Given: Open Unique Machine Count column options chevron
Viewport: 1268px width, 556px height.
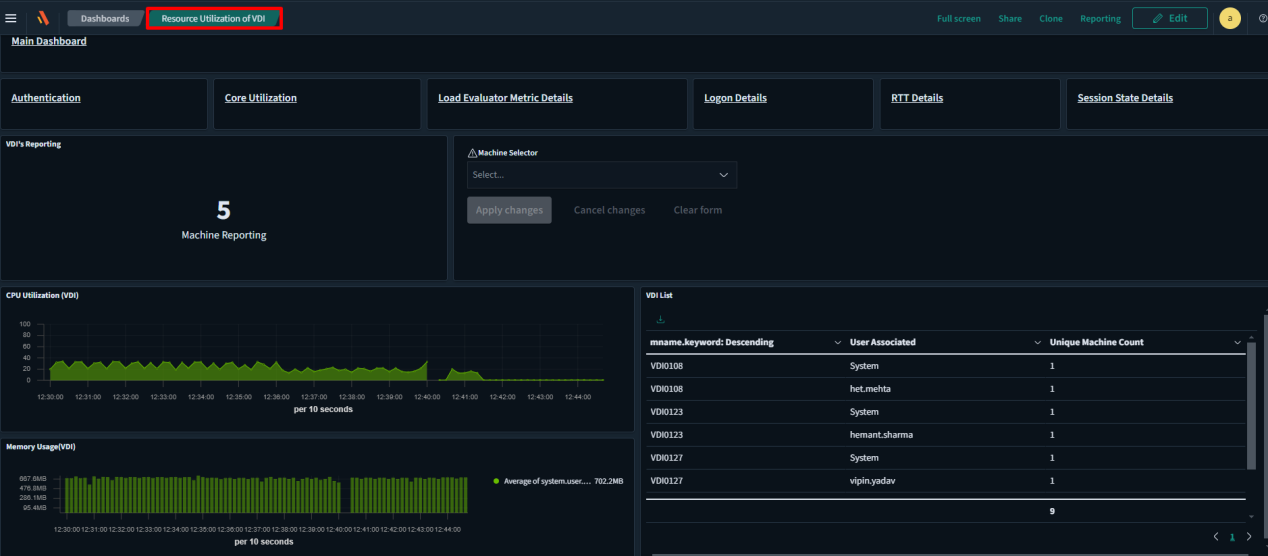Looking at the screenshot, I should coord(1237,343).
